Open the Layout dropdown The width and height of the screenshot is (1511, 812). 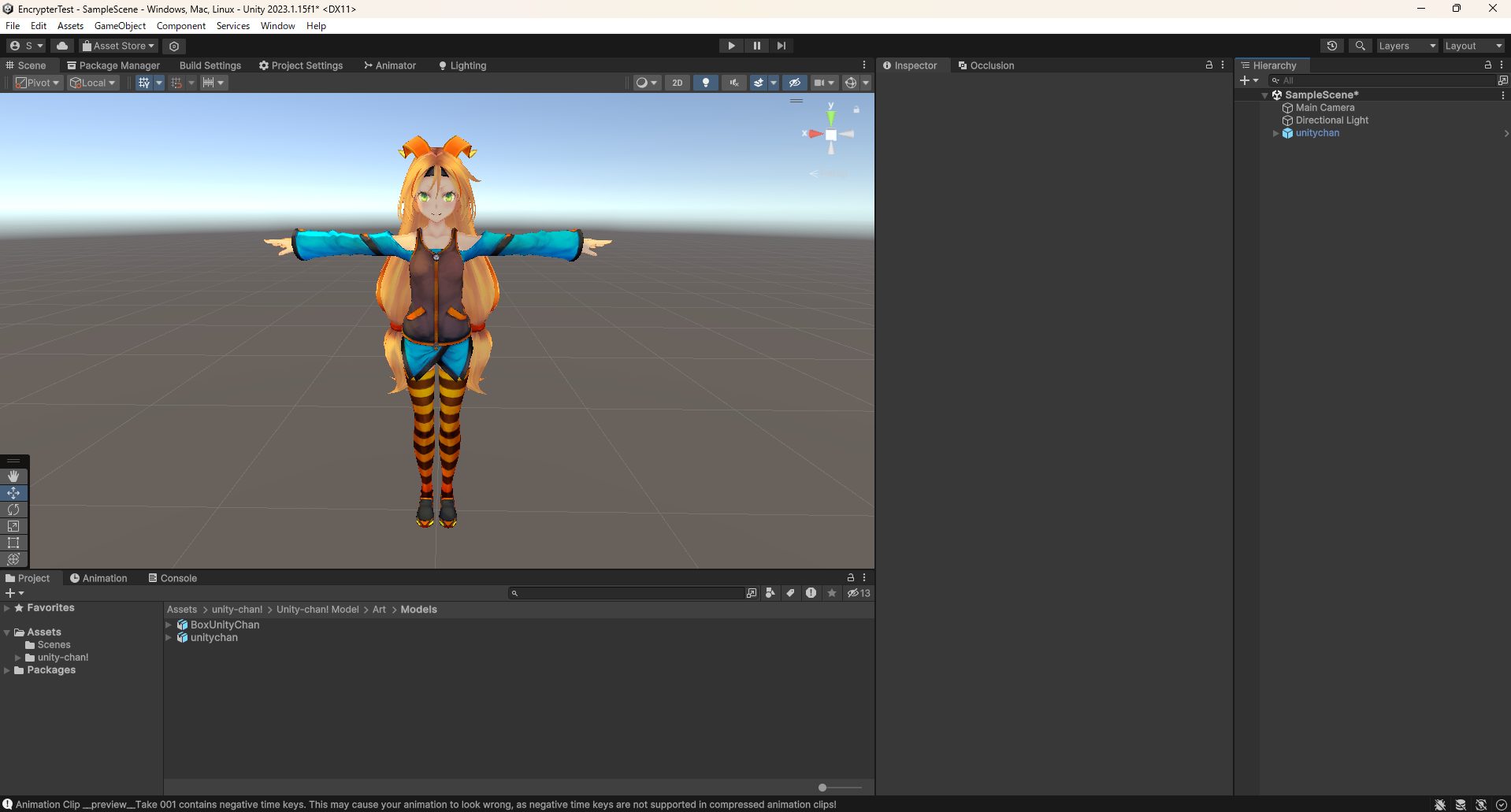pyautogui.click(x=1472, y=46)
